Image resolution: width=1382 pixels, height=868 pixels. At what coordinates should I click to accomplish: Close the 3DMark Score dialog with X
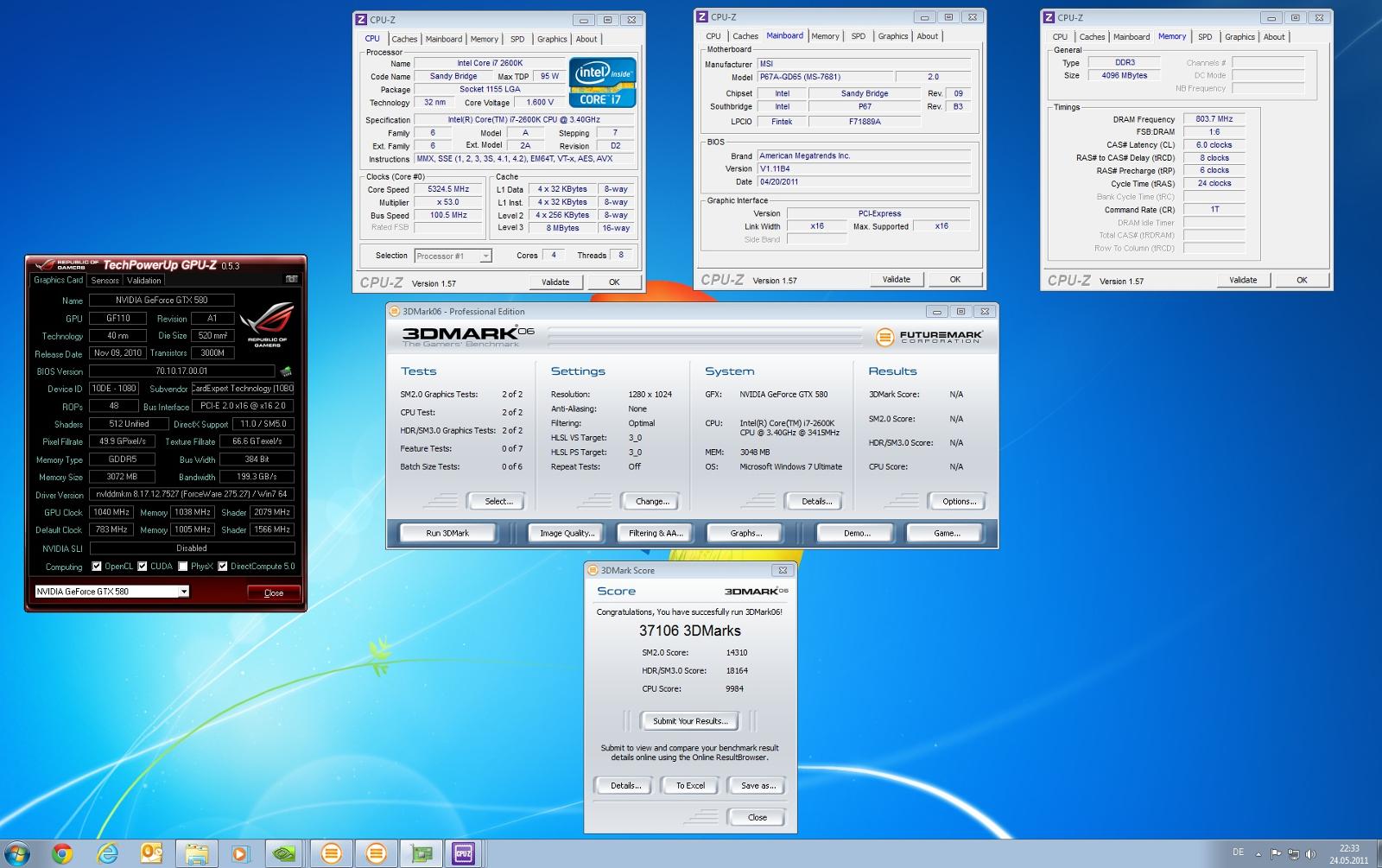[782, 570]
